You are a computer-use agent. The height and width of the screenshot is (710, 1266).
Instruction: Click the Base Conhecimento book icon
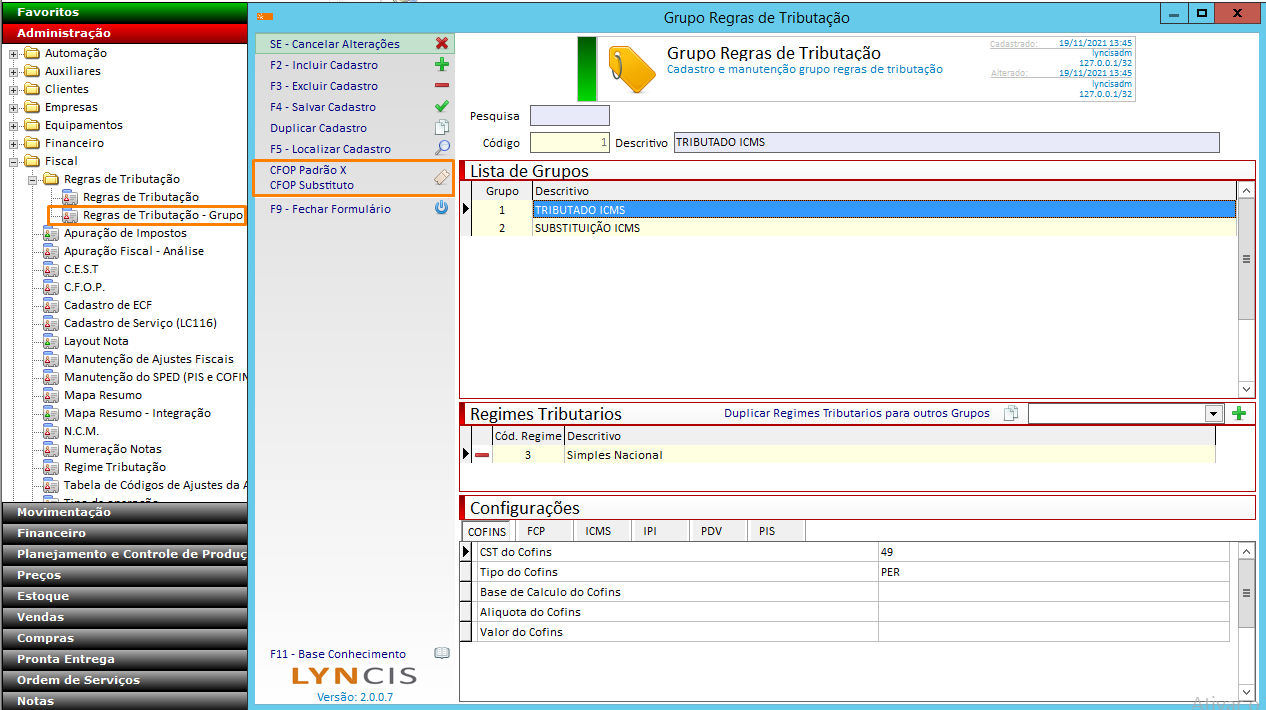tap(441, 654)
